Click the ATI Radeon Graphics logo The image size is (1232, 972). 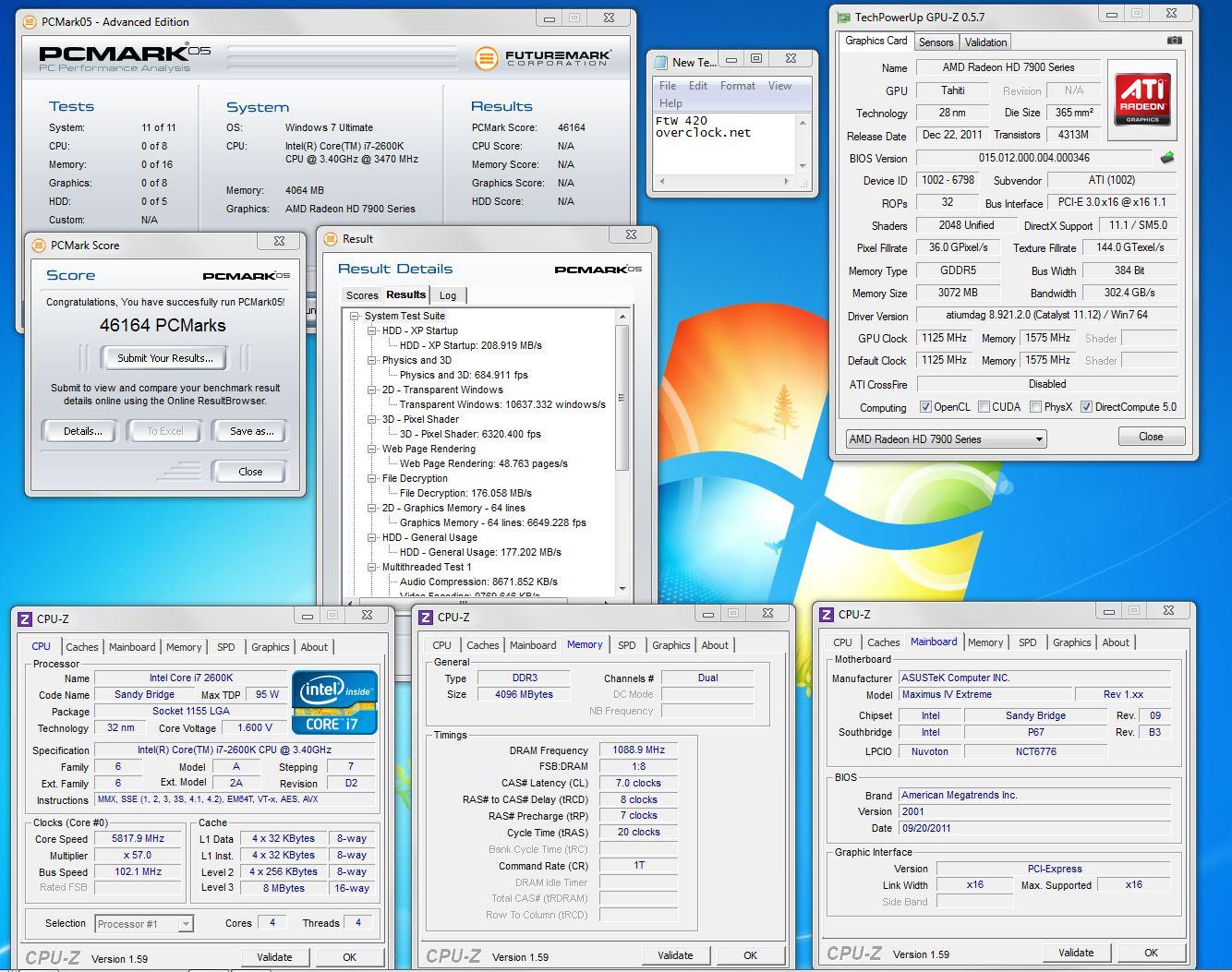pos(1142,101)
